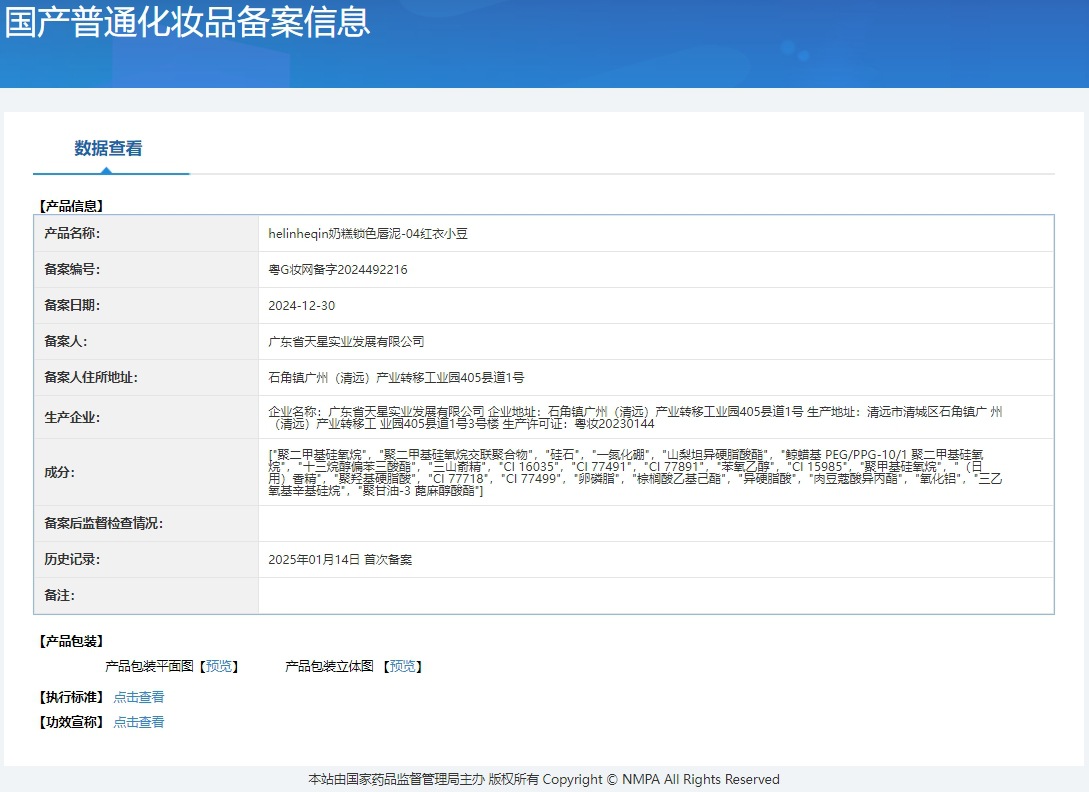The width and height of the screenshot is (1089, 792).
Task: Click the 生产企业 row label
Action: (72, 418)
